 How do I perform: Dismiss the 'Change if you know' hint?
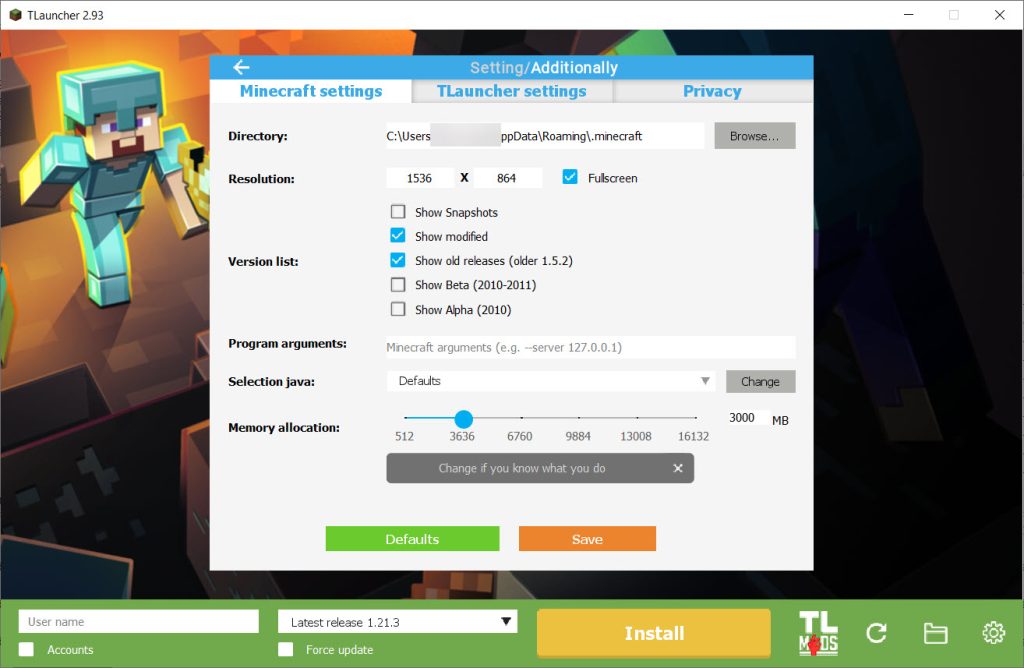pos(678,468)
